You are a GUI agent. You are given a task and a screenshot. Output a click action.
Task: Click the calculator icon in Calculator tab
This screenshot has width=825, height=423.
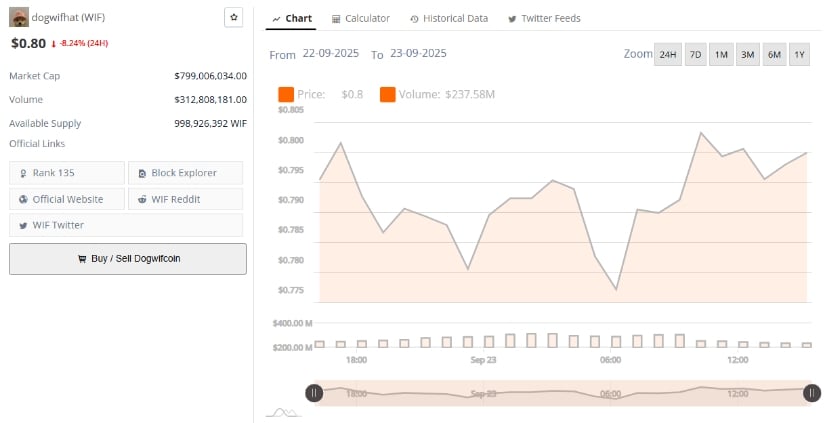336,19
